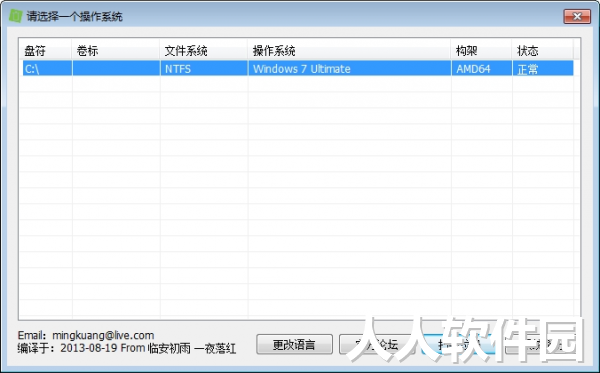Click the Email mingkuang@live.com text

tap(86, 336)
